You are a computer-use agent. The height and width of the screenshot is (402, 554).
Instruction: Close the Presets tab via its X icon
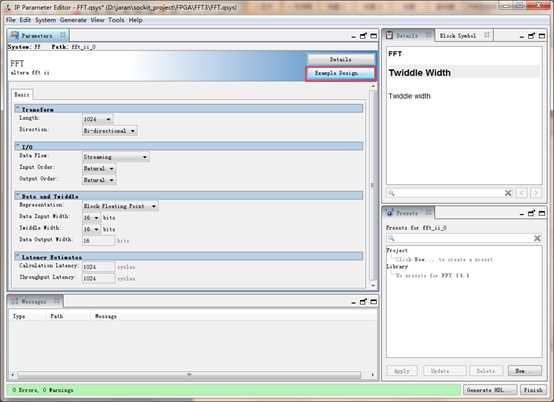[429, 212]
